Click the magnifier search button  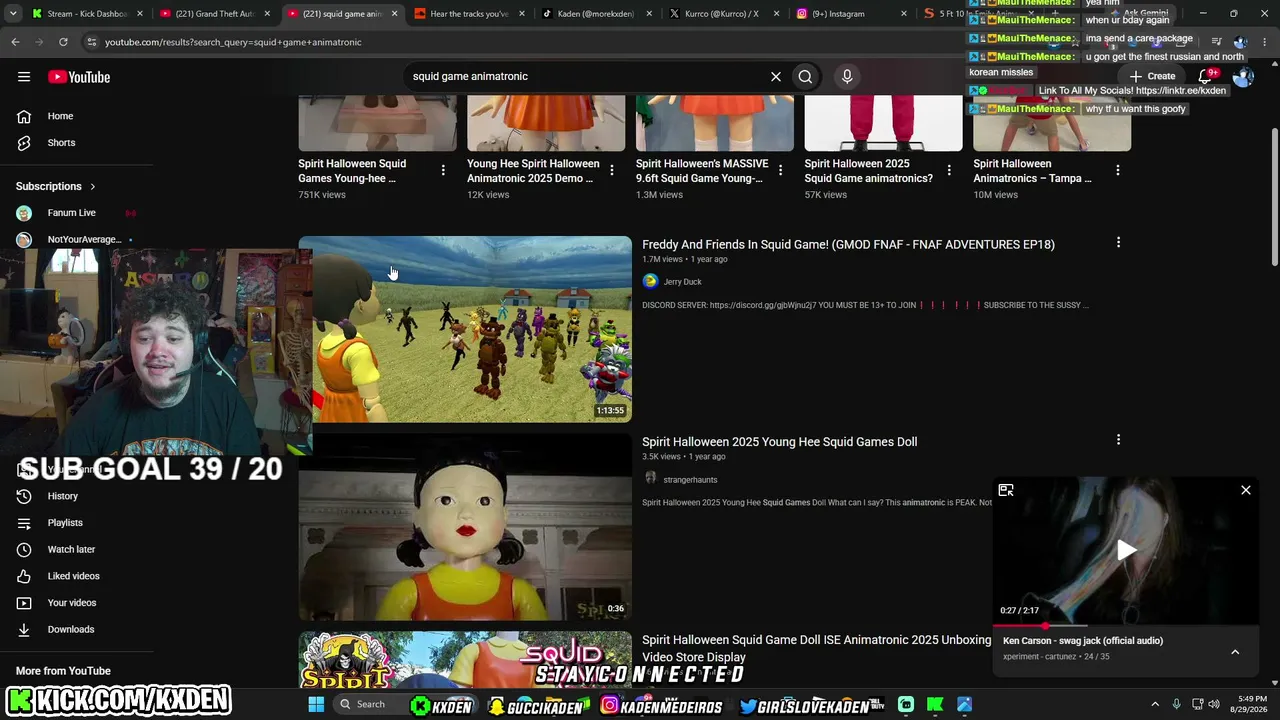805,76
